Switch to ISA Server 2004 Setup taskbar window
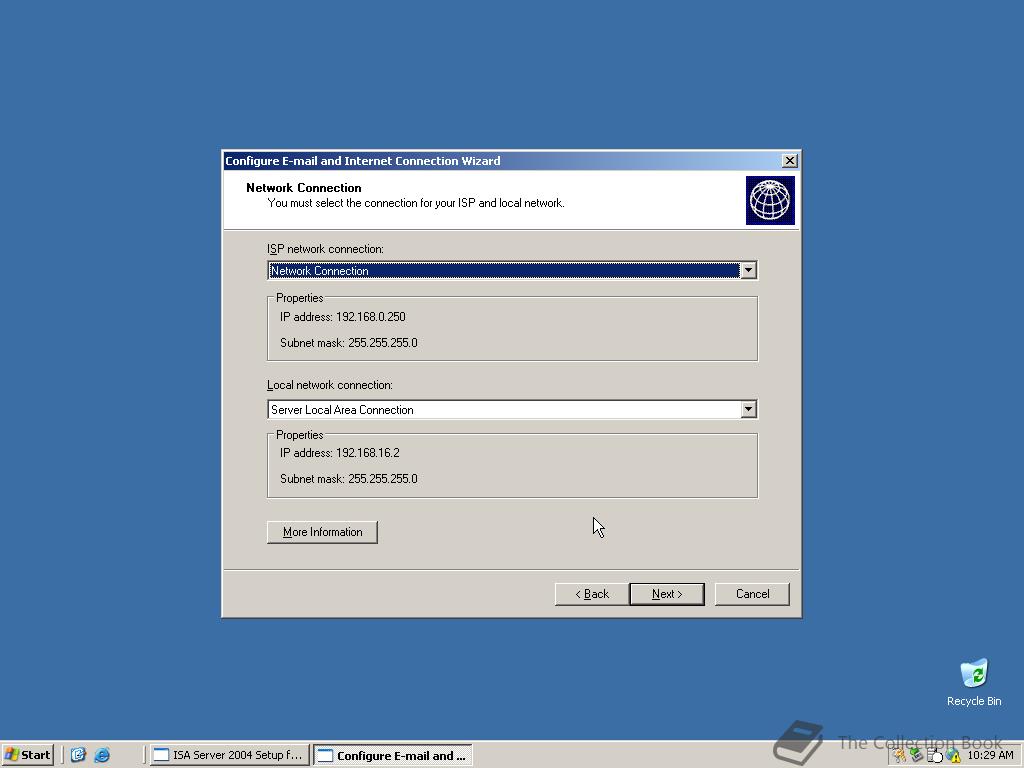Screen dimensions: 1024x768 (x=229, y=755)
